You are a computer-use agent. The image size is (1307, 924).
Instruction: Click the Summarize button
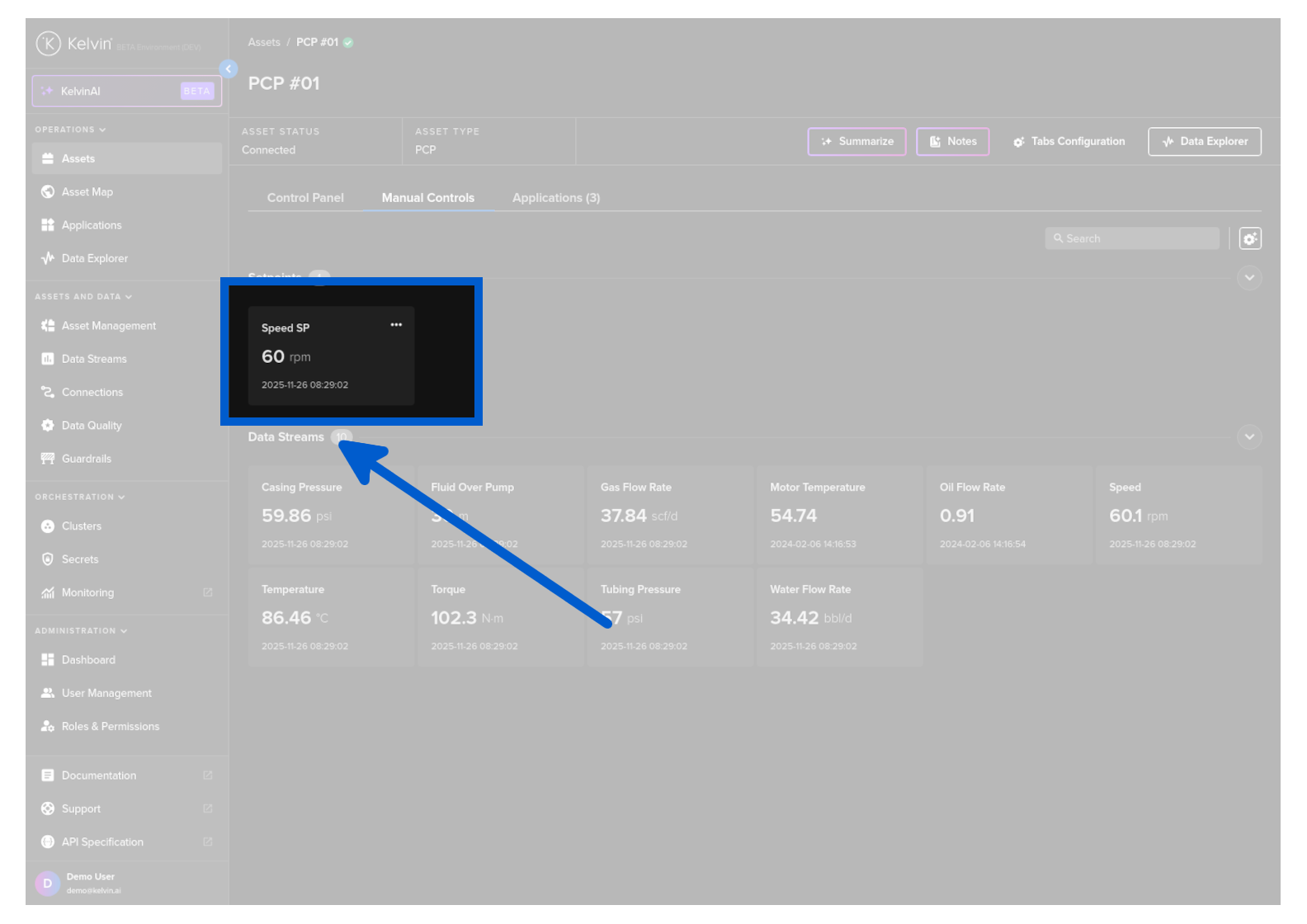[856, 142]
